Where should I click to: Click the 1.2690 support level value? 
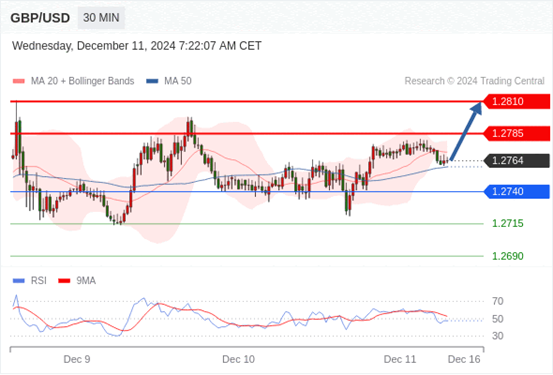pos(508,256)
